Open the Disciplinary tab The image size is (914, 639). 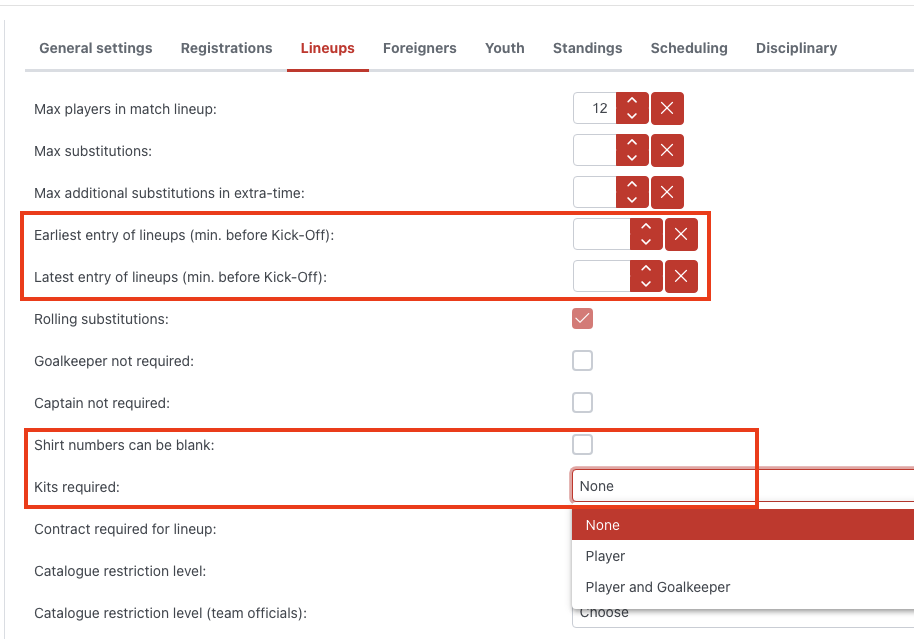pyautogui.click(x=796, y=48)
